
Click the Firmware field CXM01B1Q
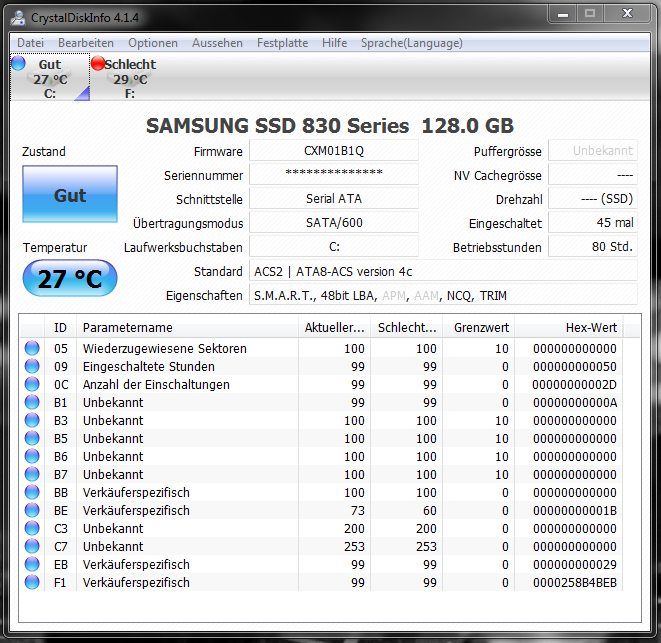334,151
